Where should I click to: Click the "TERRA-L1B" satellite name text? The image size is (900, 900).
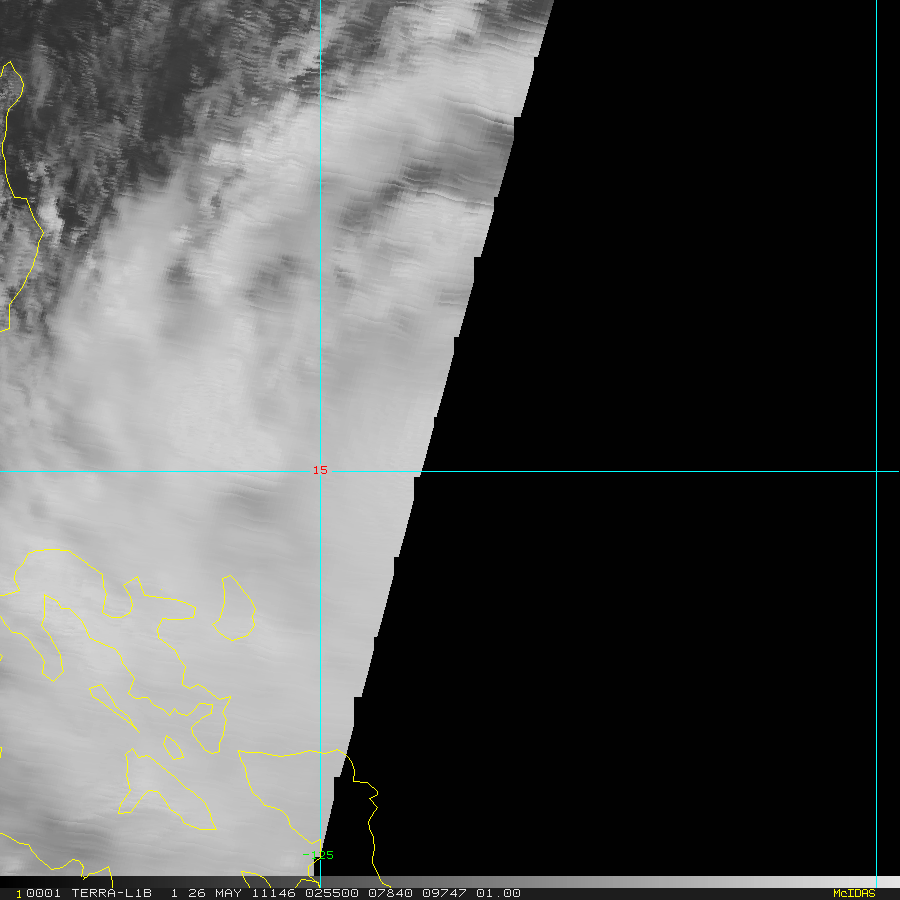pos(112,893)
